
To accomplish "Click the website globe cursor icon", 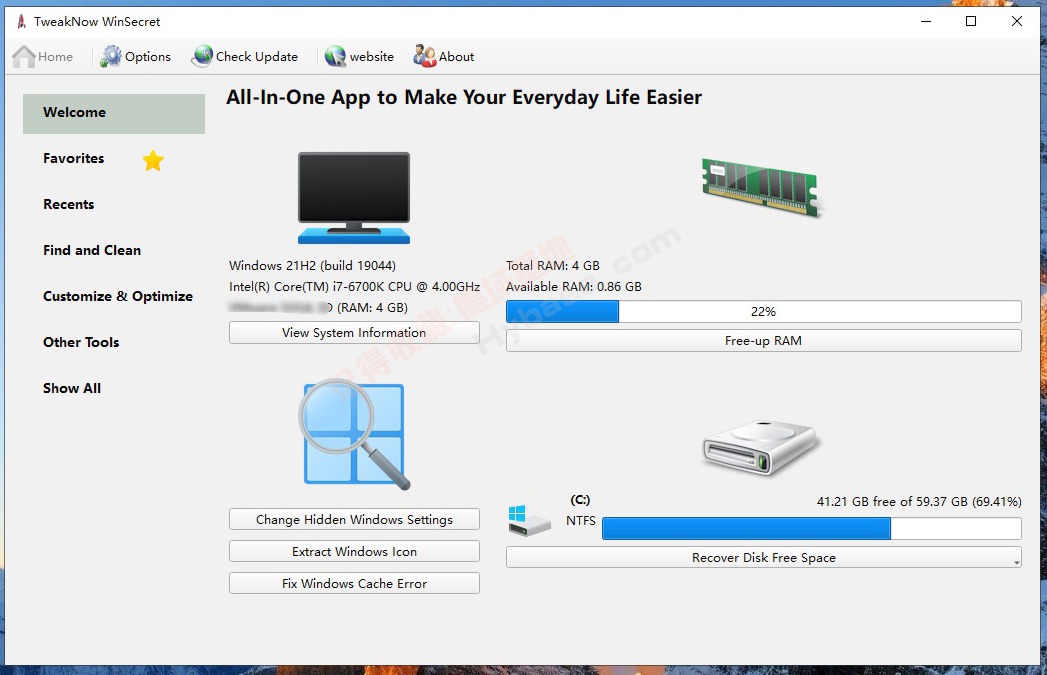I will [x=335, y=57].
